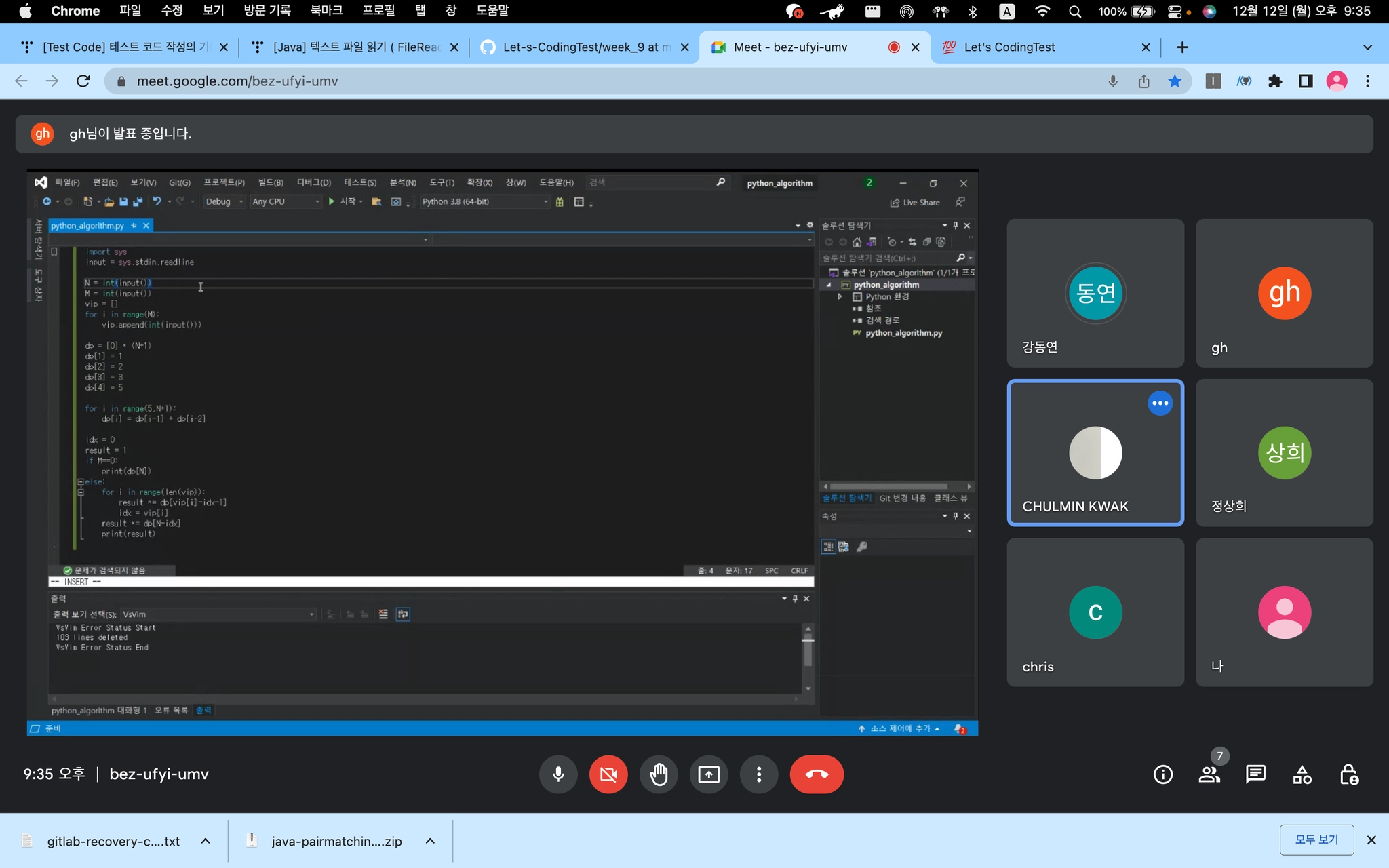Screen dimensions: 1389x868
Task: Open the meeting details info icon
Action: 1162,774
